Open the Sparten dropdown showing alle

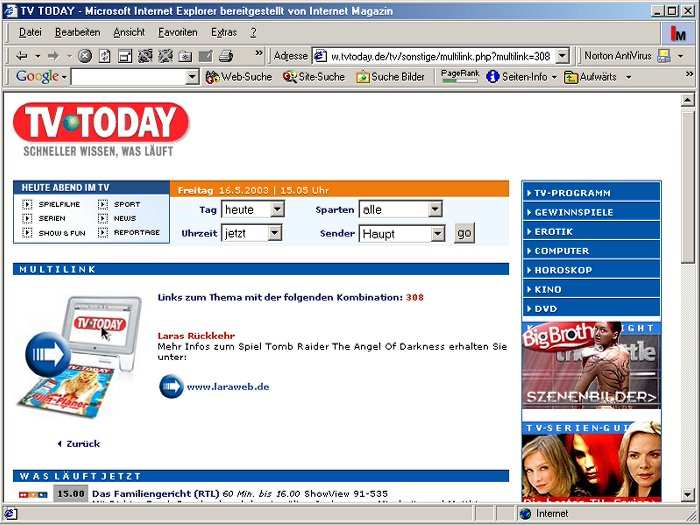point(435,209)
